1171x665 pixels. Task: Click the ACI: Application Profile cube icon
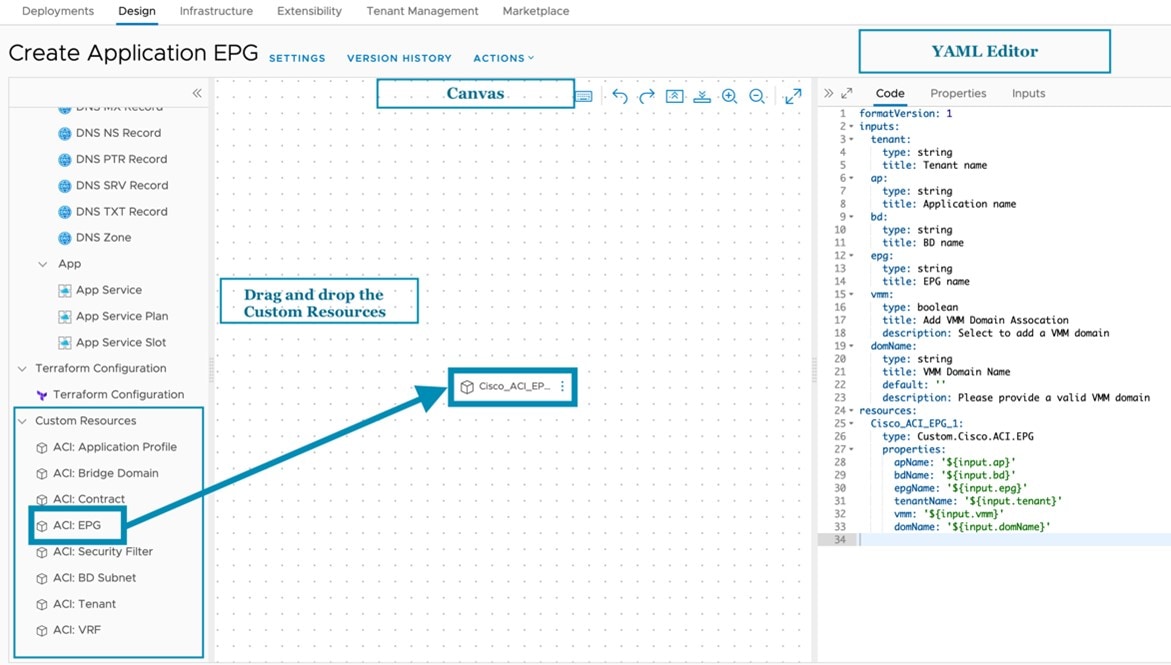click(x=42, y=448)
